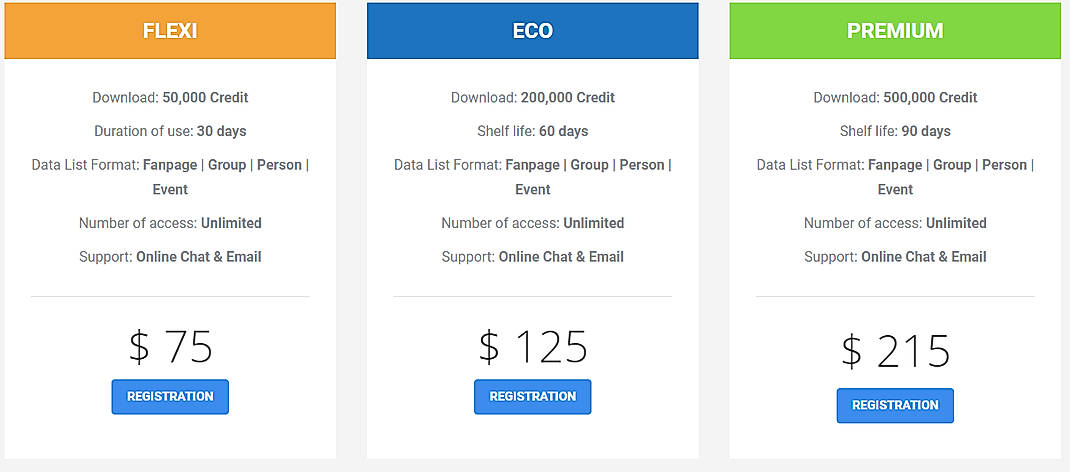Screen dimensions: 1070x472
Task: Click 'Number of access: Unlimited' in FLEXI card
Action: pyautogui.click(x=170, y=223)
